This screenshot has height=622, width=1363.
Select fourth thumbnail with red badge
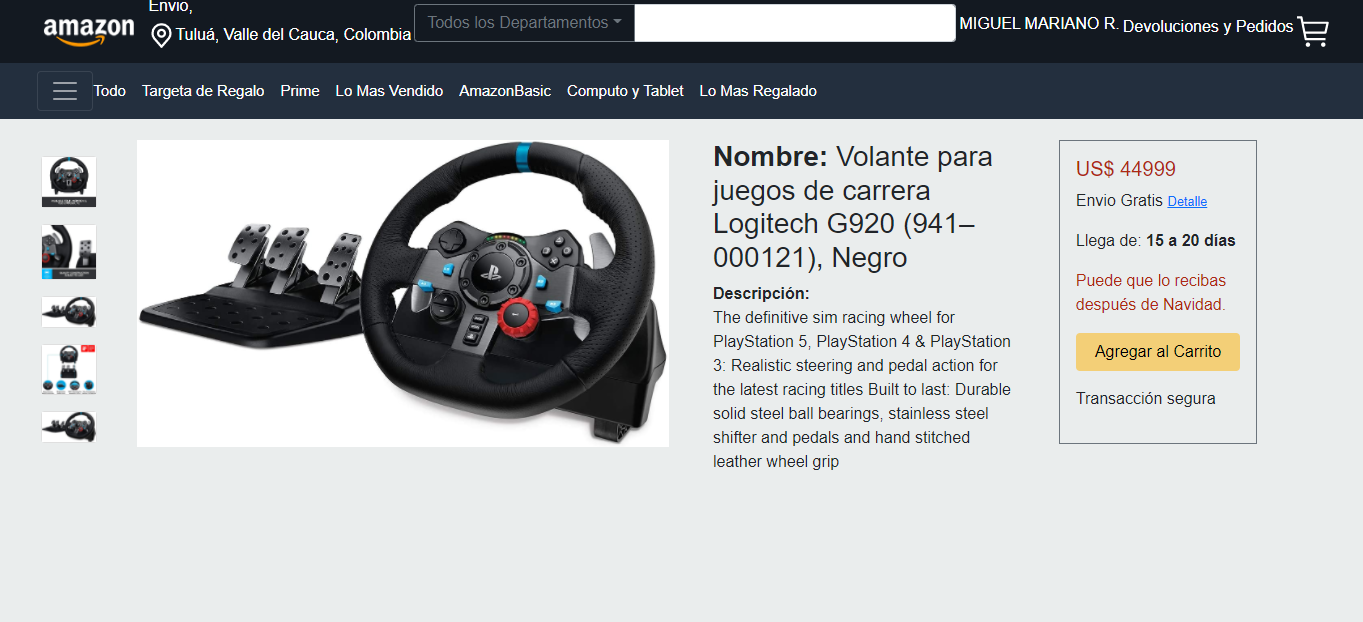coord(69,370)
